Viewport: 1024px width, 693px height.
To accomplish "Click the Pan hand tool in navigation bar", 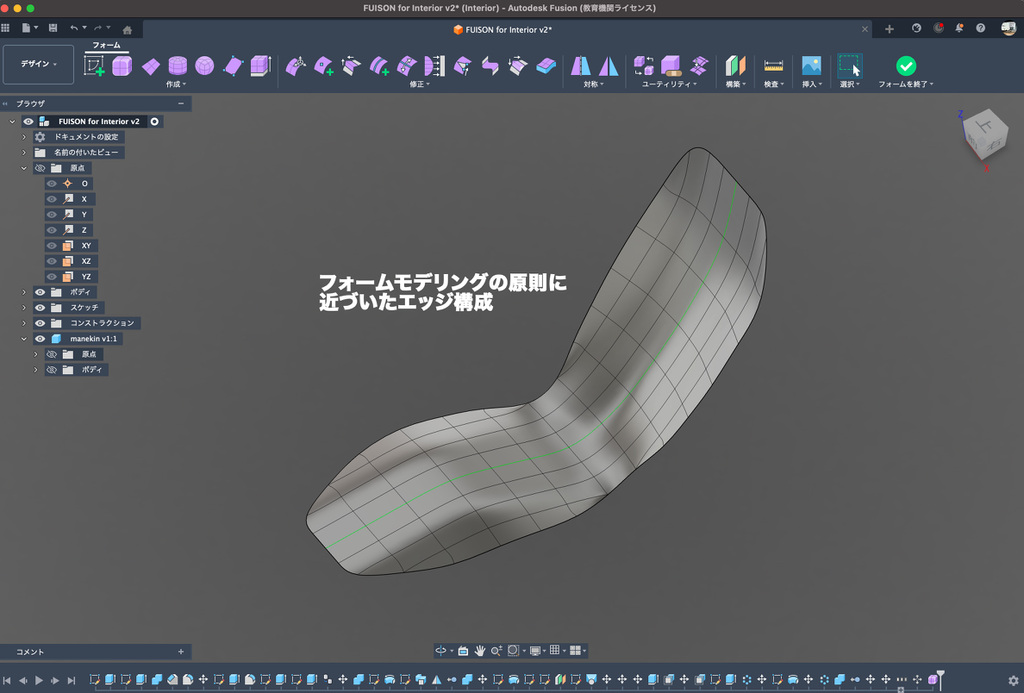I will click(x=480, y=650).
